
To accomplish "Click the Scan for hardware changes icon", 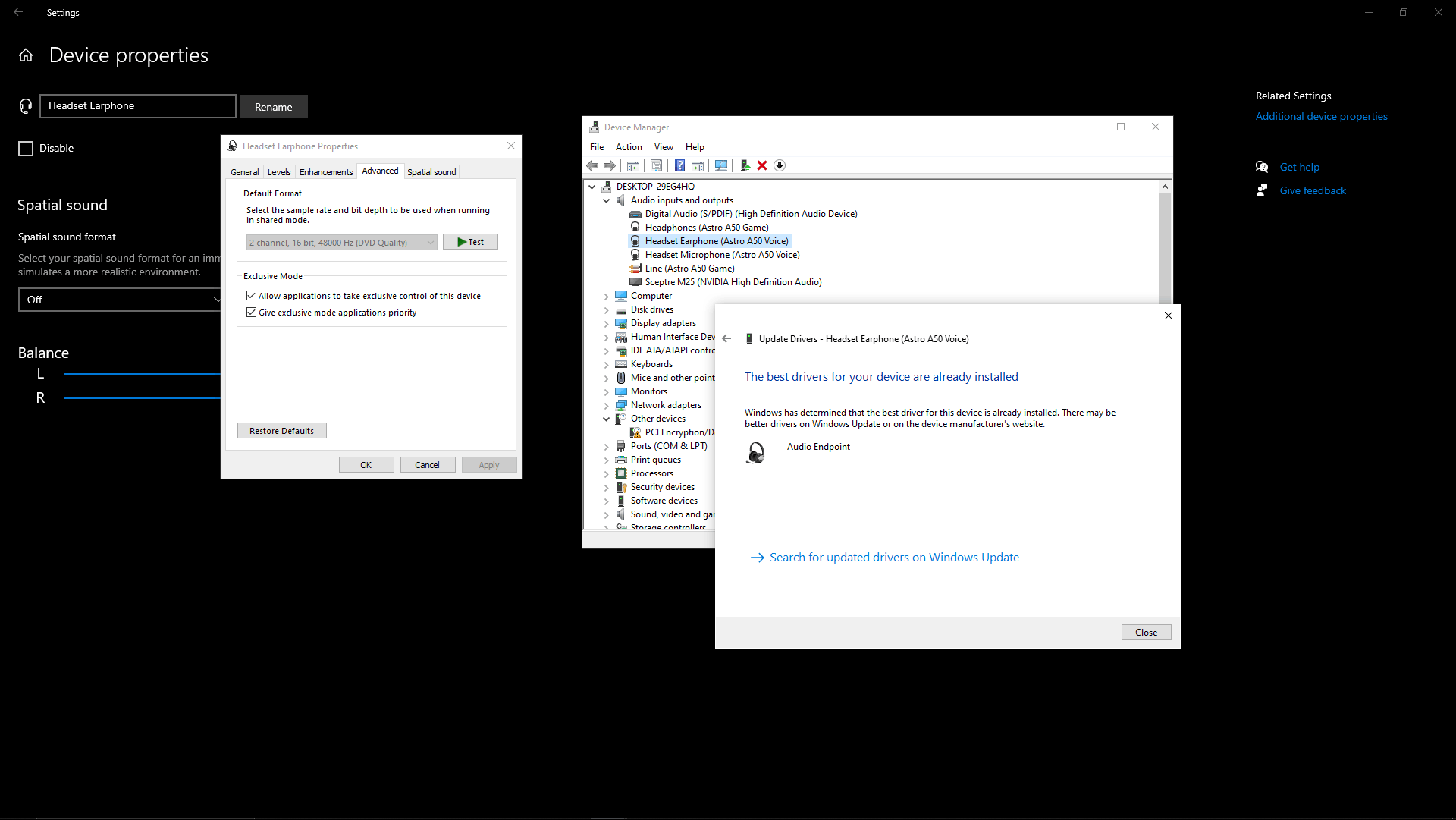I will pyautogui.click(x=721, y=165).
